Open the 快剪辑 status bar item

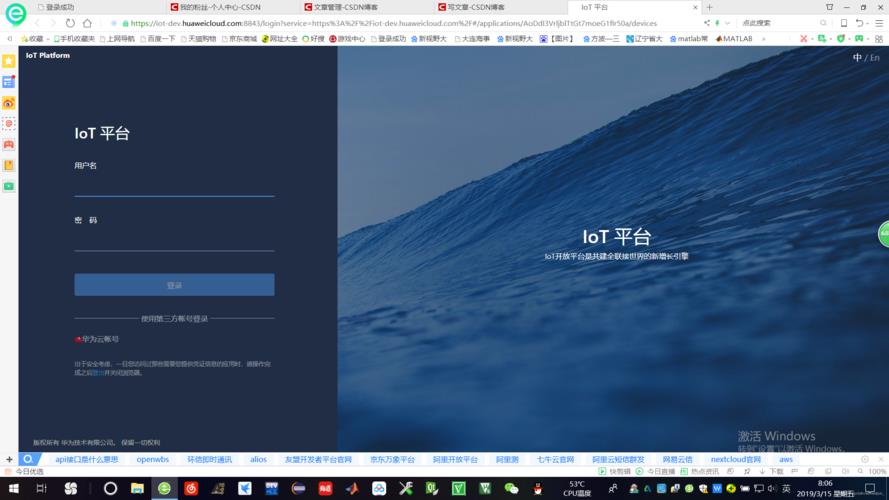tap(615, 472)
